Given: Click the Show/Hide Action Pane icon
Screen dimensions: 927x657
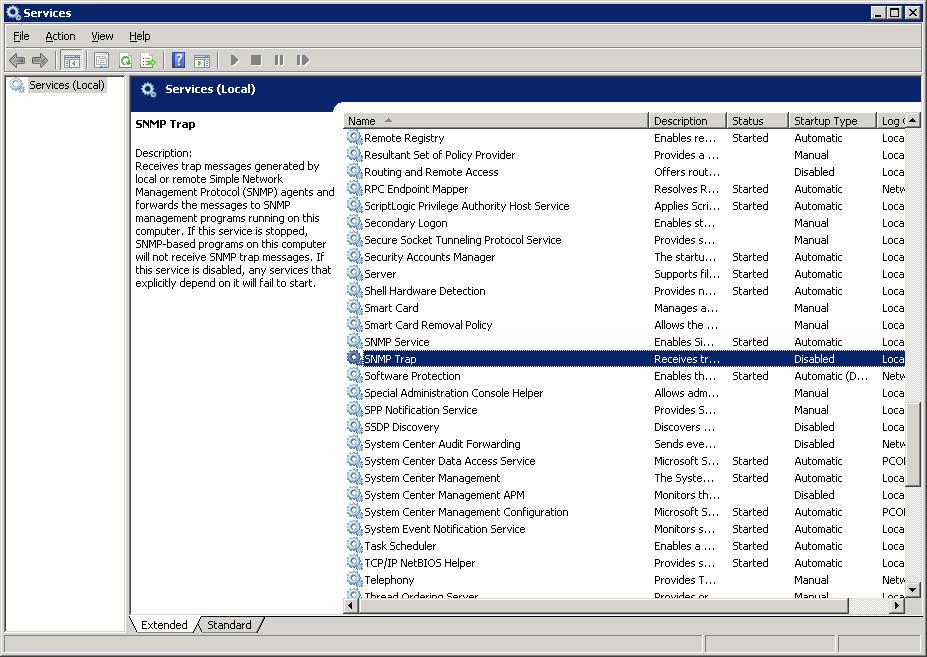Looking at the screenshot, I should tap(201, 61).
